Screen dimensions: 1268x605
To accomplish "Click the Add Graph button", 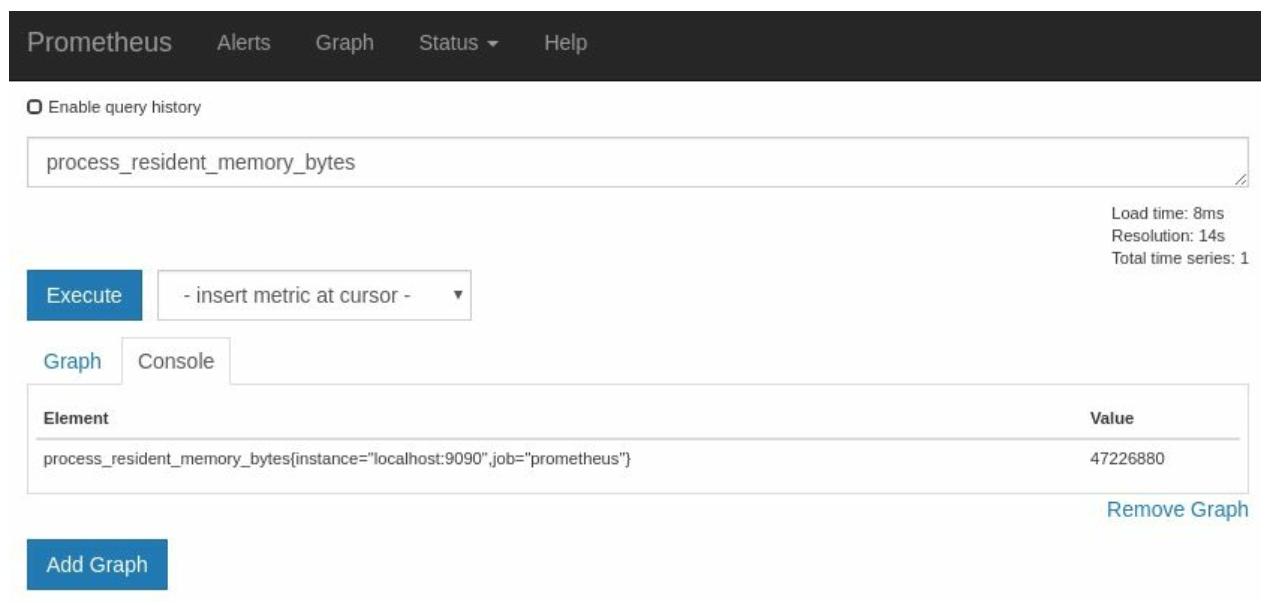I will click(x=97, y=565).
